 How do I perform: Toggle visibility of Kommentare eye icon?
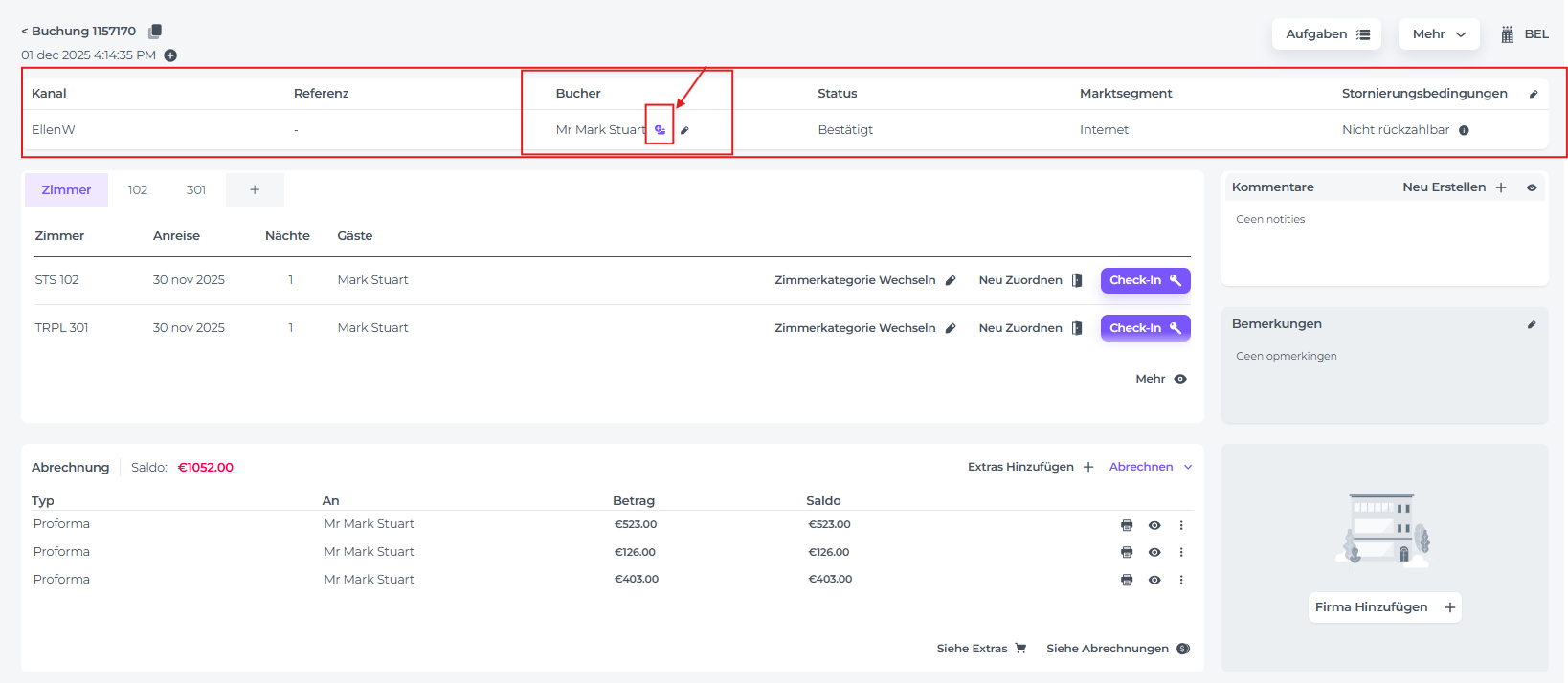pos(1532,187)
